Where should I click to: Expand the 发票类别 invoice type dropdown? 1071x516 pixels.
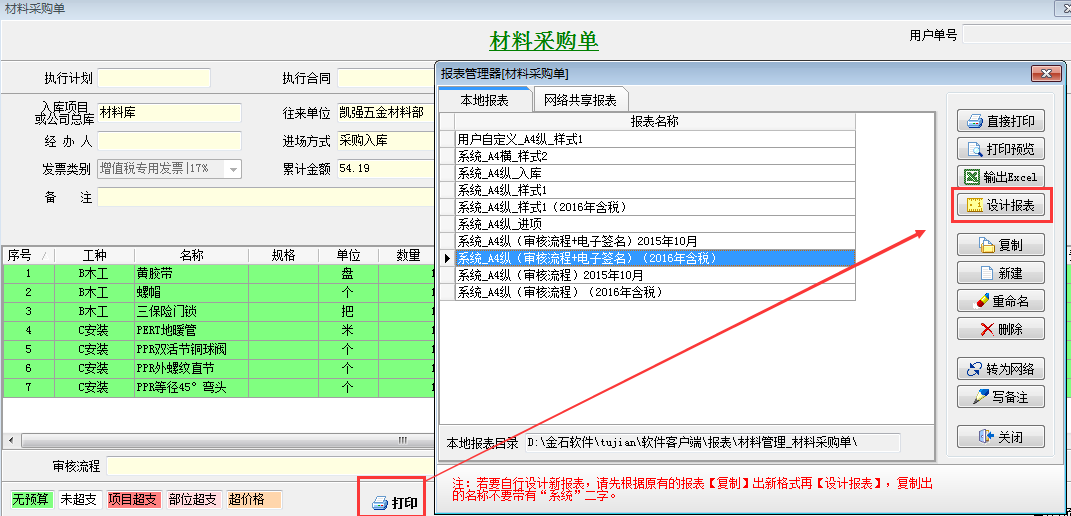tap(234, 169)
